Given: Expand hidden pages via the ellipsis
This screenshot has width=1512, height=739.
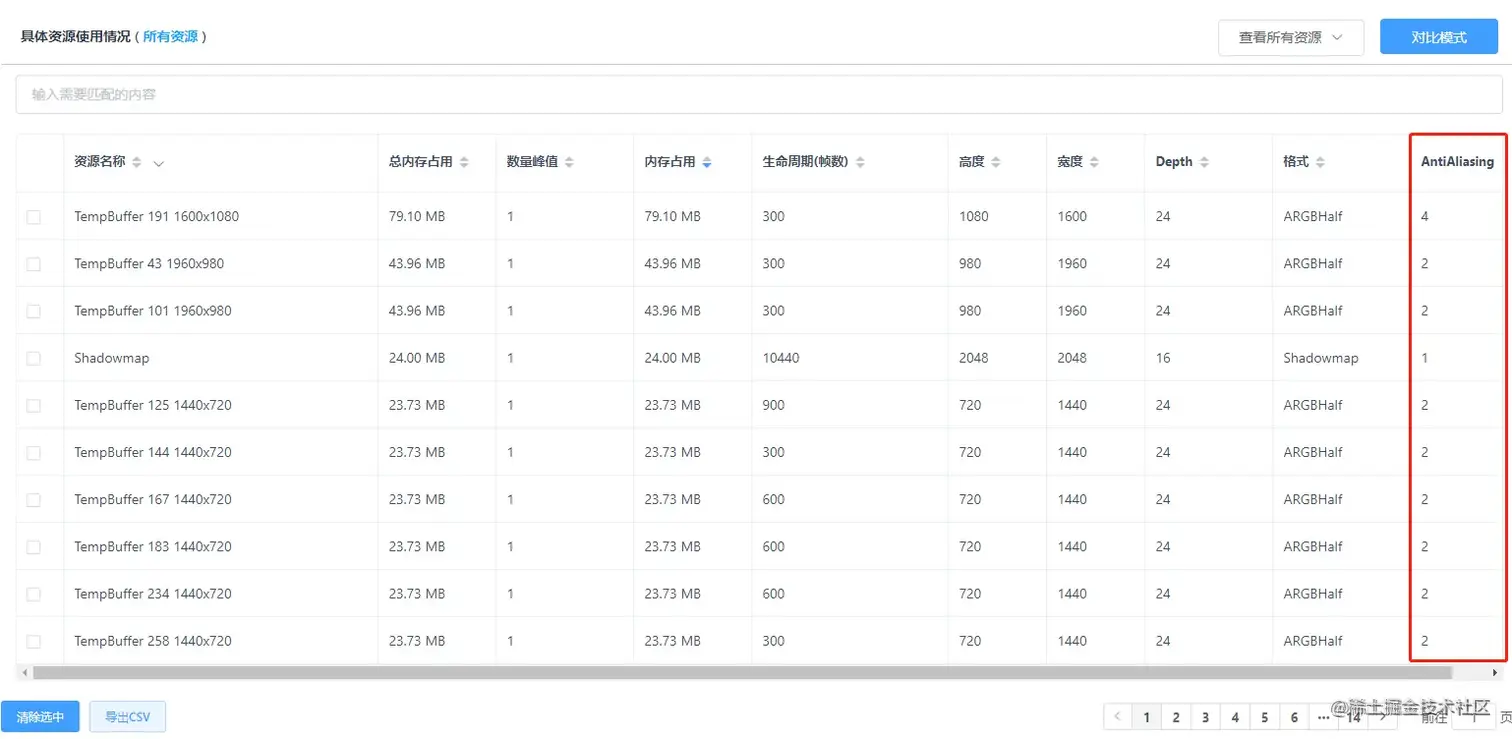Looking at the screenshot, I should [1325, 716].
